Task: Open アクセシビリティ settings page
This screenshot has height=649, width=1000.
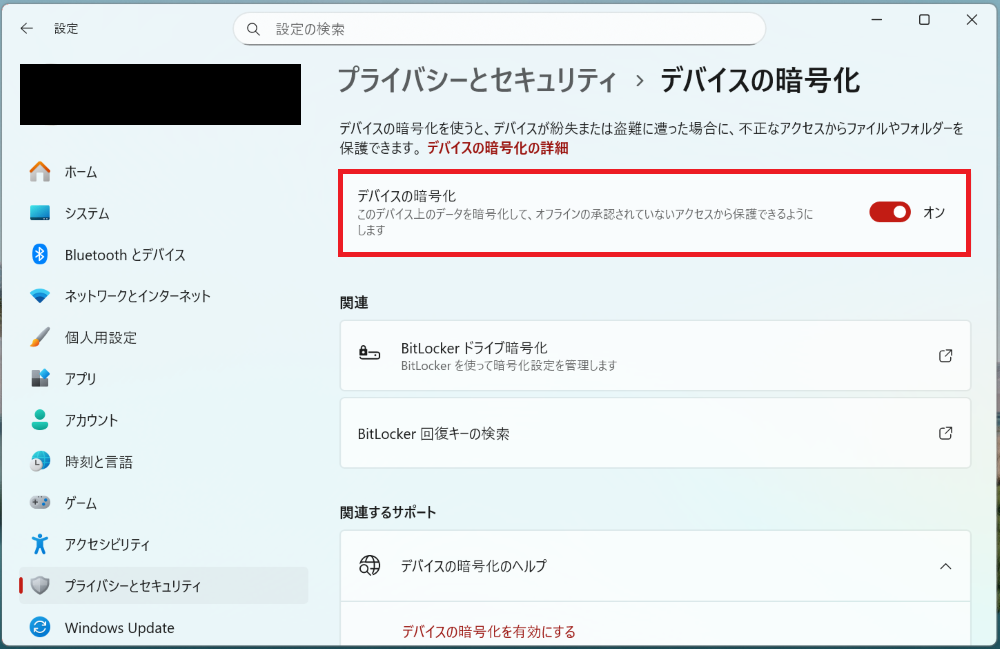Action: pyautogui.click(x=107, y=545)
